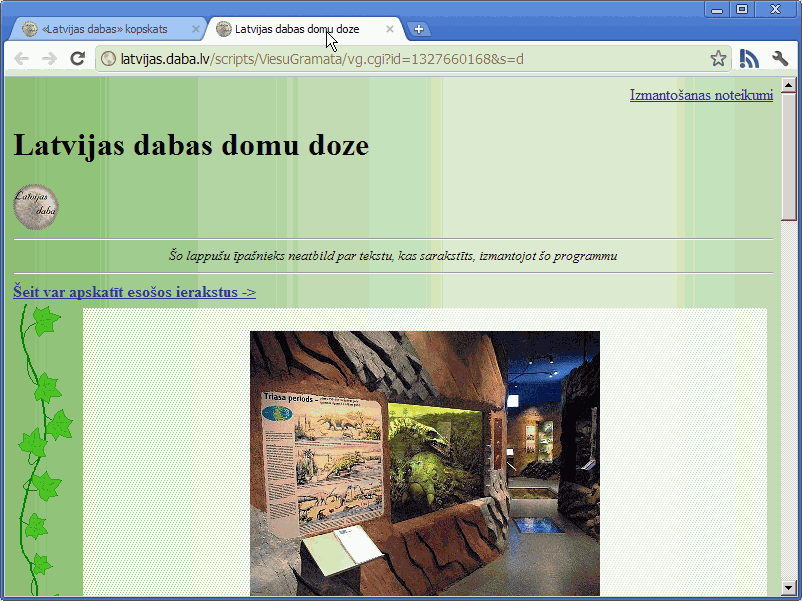This screenshot has width=802, height=601.
Task: Close the «Latvijas dabas» kopskats tab
Action: click(x=195, y=29)
